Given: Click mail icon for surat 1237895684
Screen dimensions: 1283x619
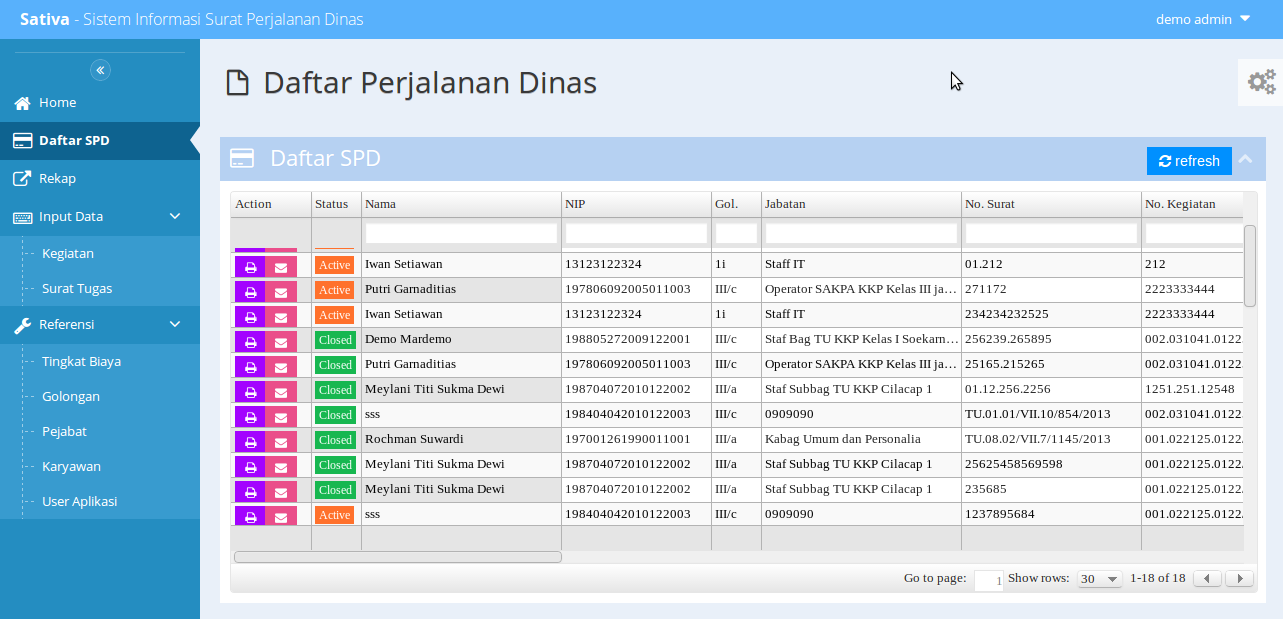Looking at the screenshot, I should [x=281, y=516].
